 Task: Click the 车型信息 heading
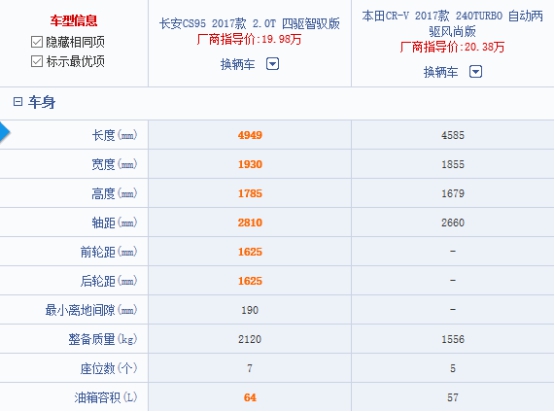74,21
